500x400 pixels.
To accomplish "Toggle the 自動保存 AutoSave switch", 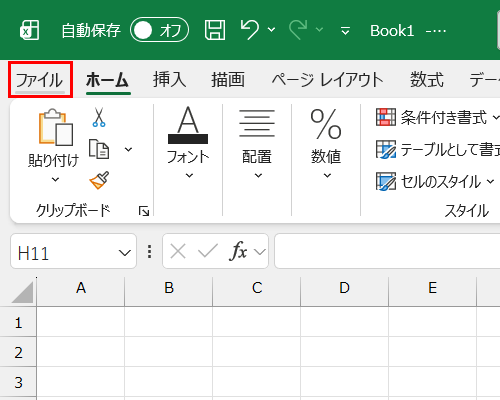I will [159, 30].
